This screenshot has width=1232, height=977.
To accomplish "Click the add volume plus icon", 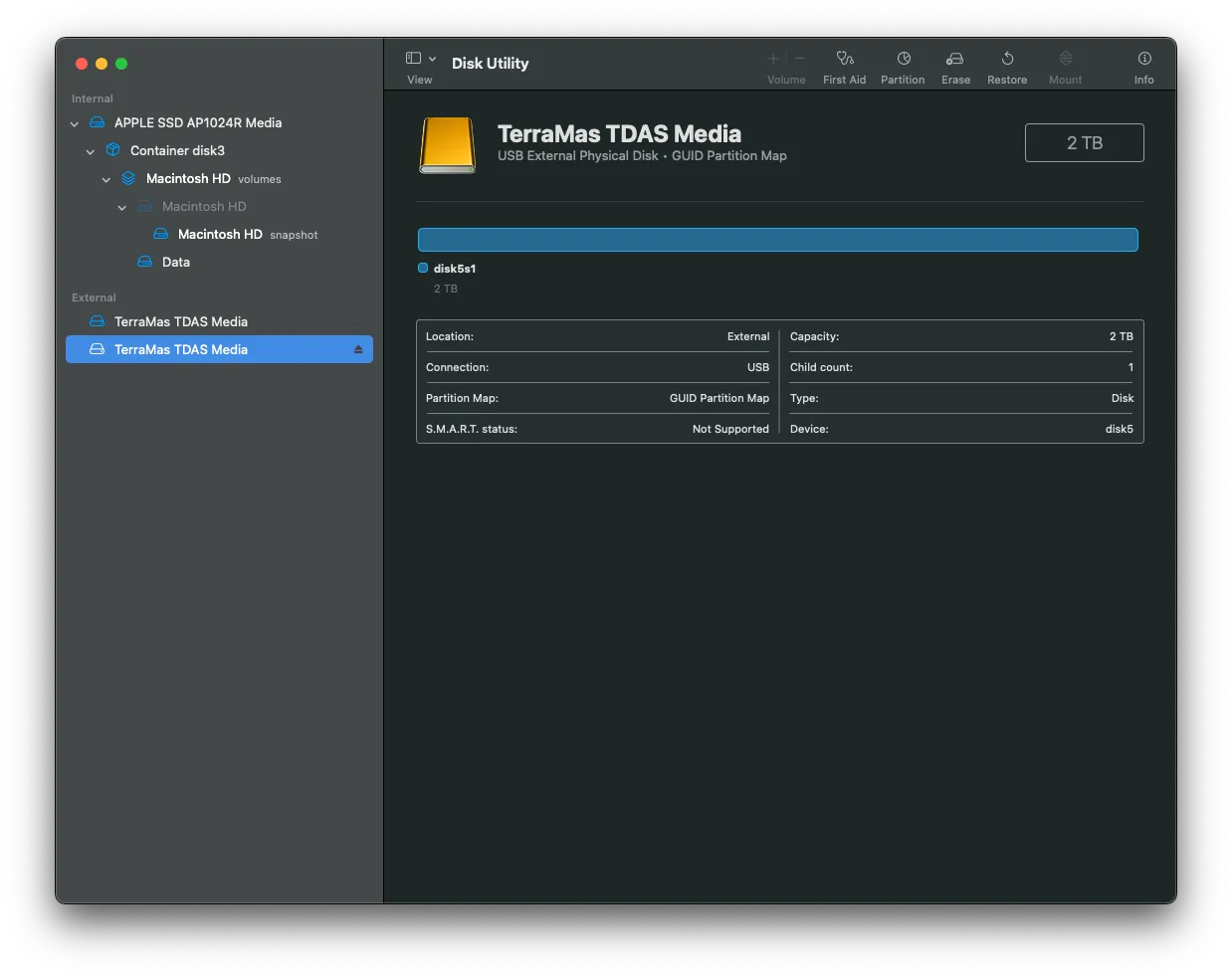I will 773,59.
